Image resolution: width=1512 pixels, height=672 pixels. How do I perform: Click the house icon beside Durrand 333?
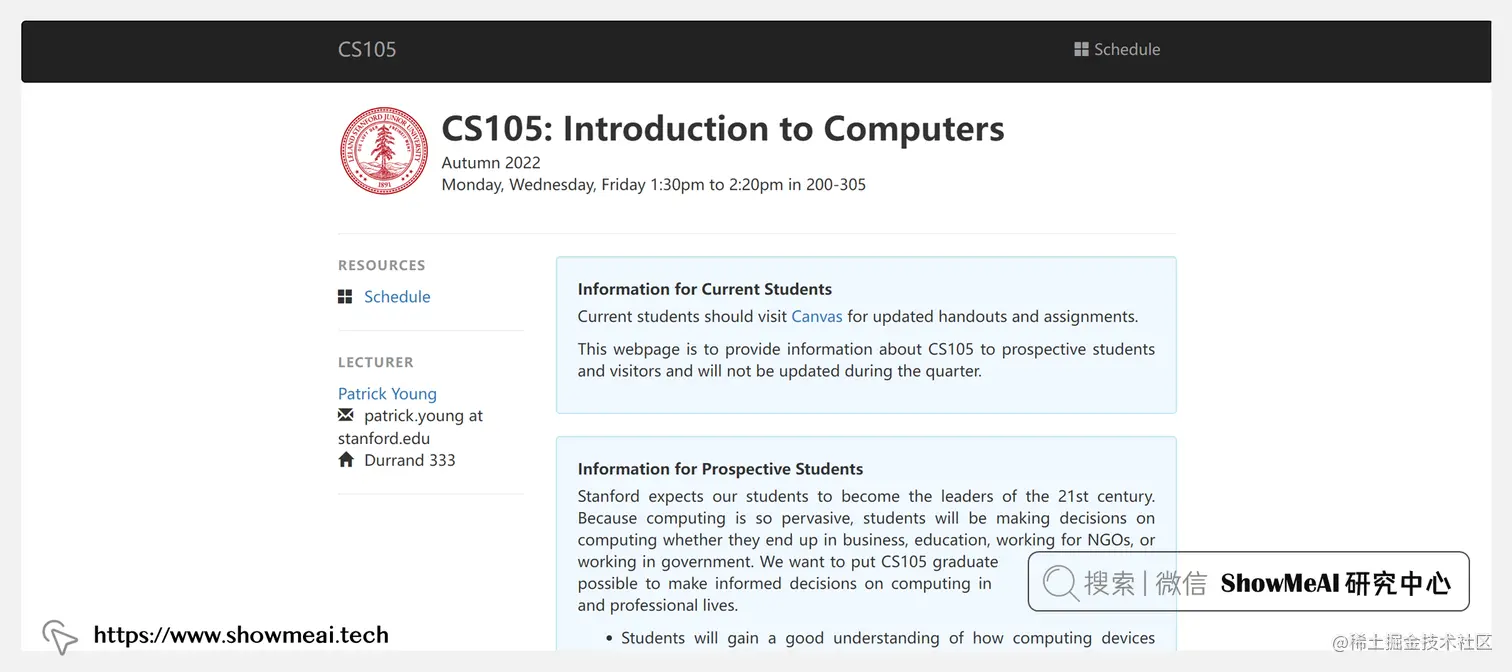(x=344, y=459)
